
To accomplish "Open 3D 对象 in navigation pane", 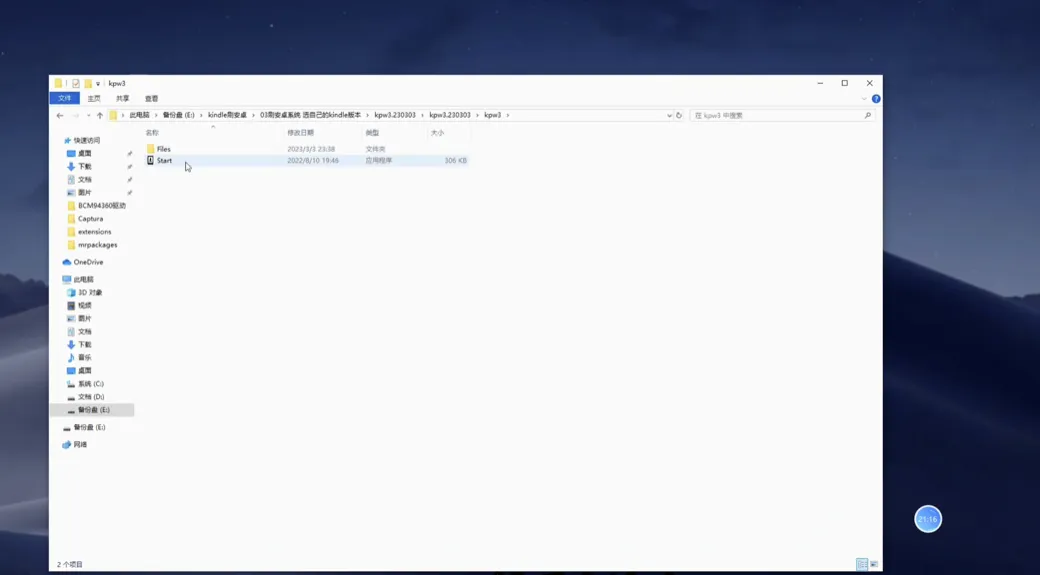I will 90,292.
